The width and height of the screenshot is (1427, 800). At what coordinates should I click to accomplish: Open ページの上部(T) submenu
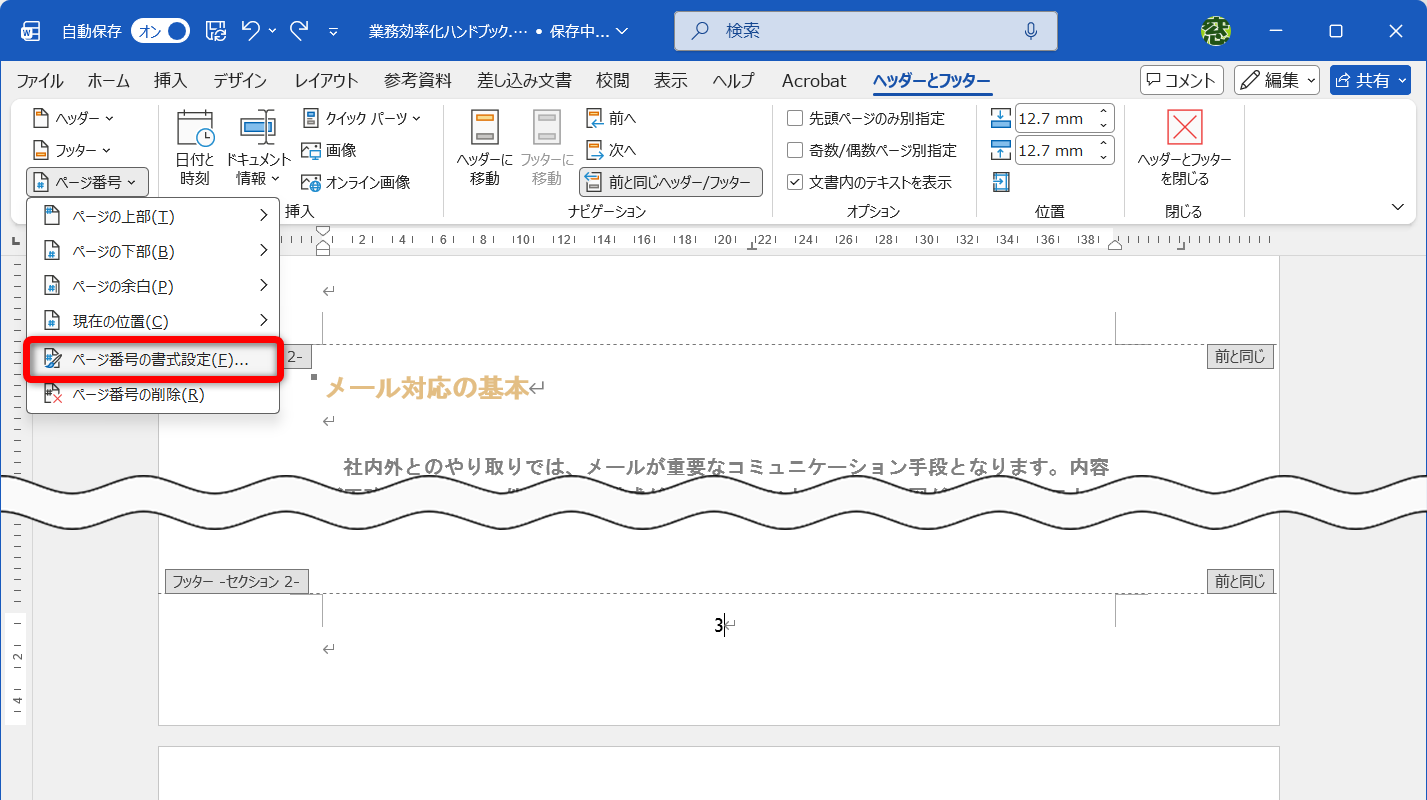tap(152, 216)
